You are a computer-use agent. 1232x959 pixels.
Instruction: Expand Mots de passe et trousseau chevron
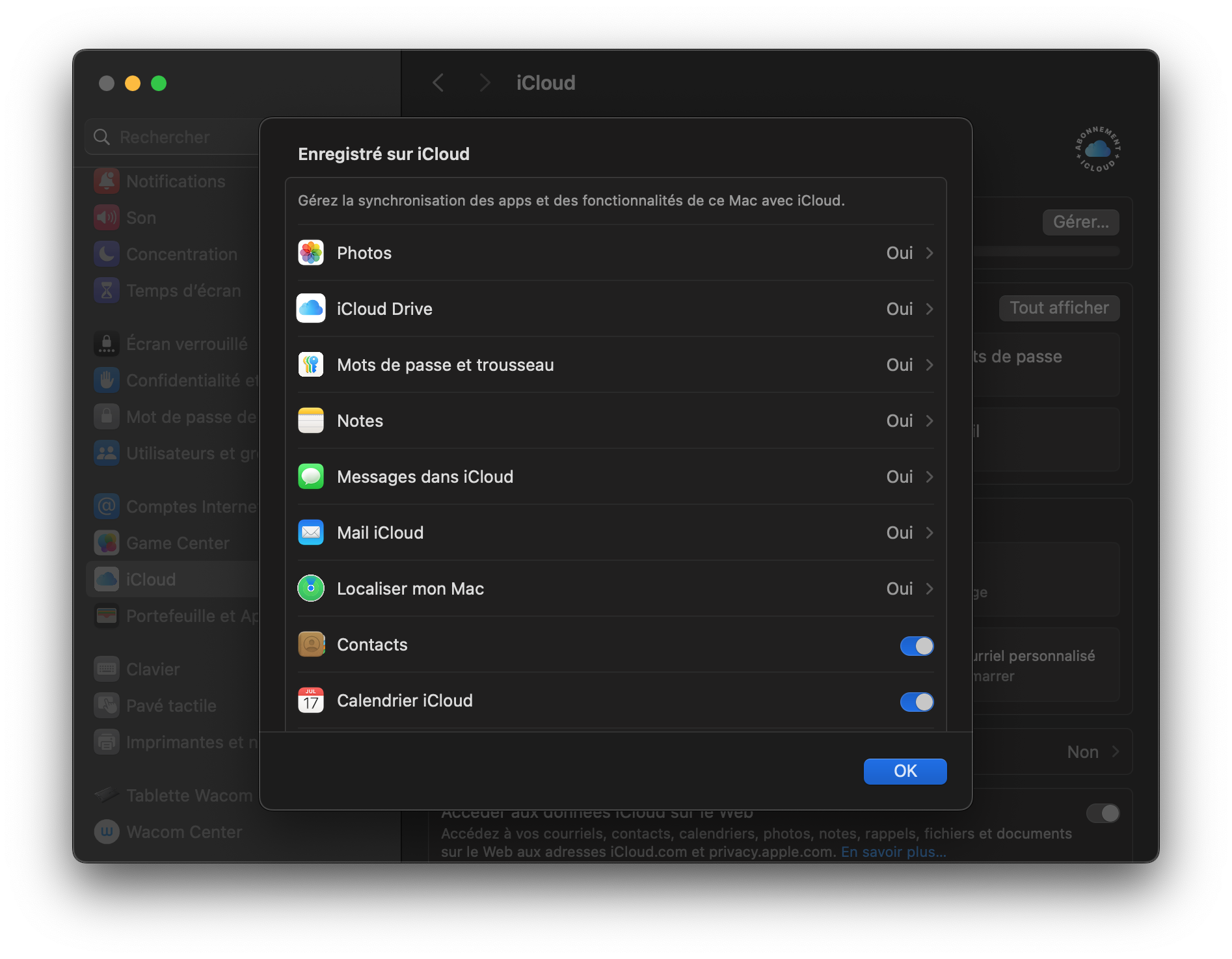pyautogui.click(x=930, y=365)
